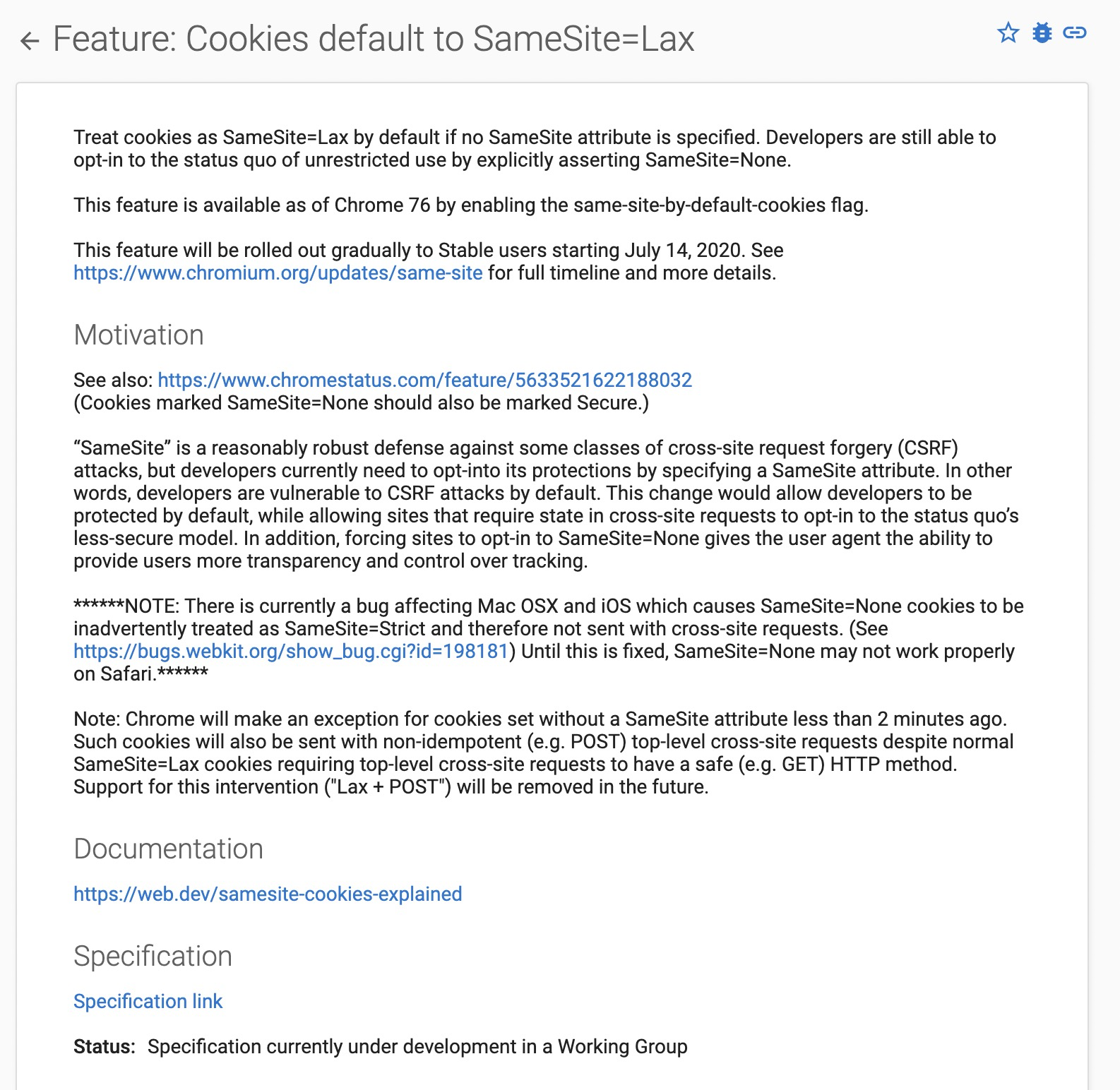Click the Motivation section heading
The image size is (1120, 1090).
pyautogui.click(x=138, y=335)
